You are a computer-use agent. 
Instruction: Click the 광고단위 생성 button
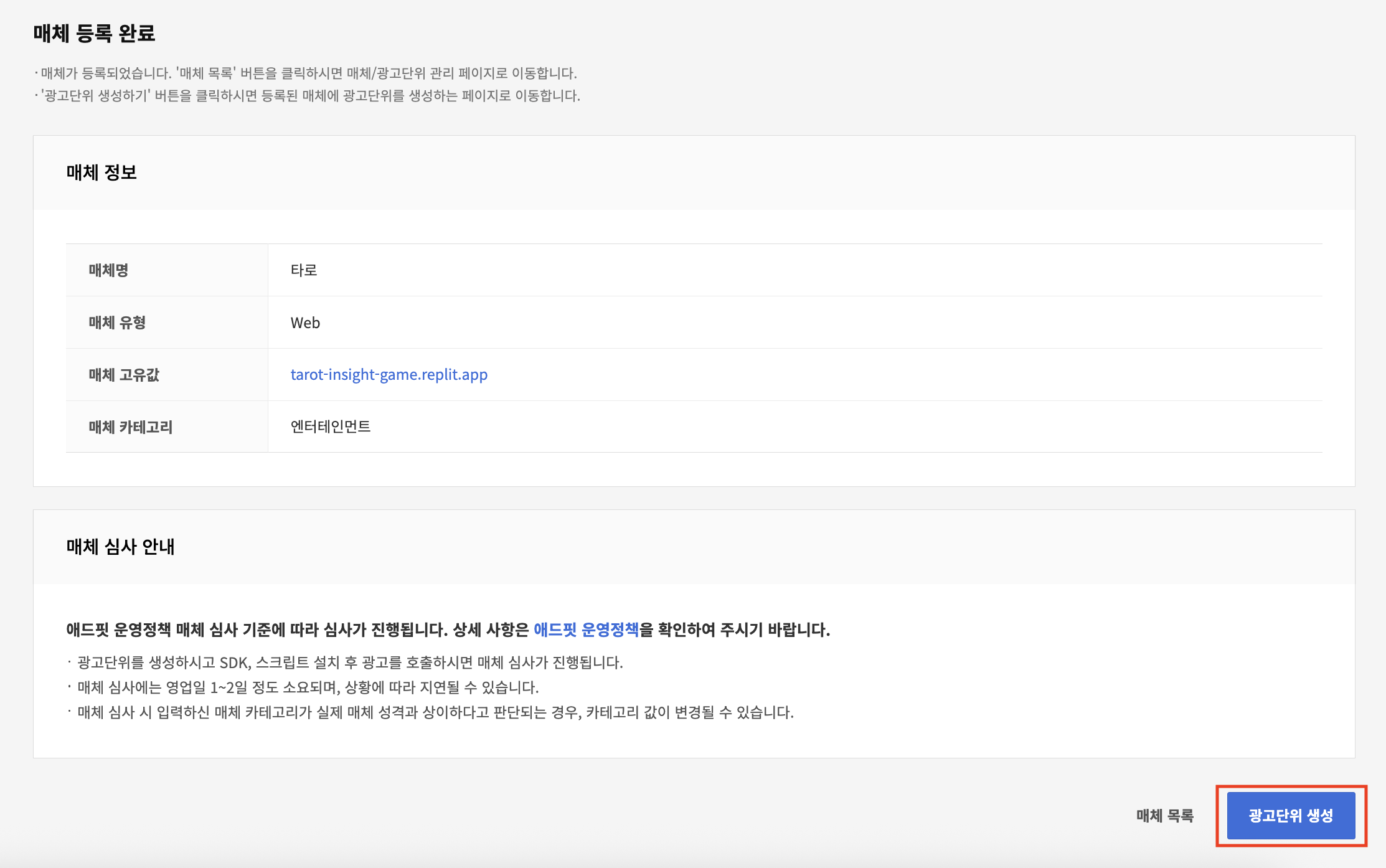(1290, 815)
